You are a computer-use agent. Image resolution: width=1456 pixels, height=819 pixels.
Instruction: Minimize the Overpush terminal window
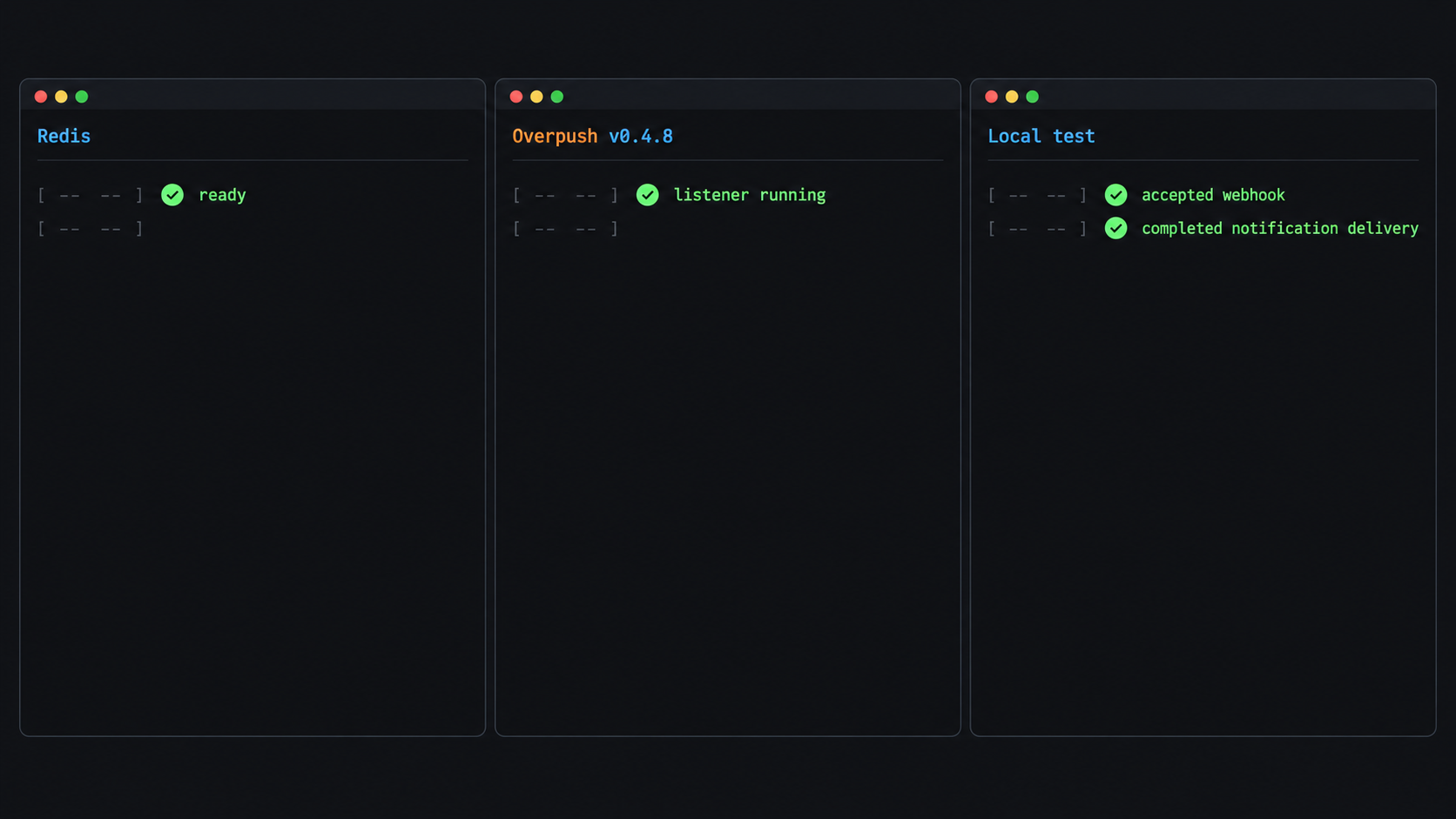[x=536, y=97]
